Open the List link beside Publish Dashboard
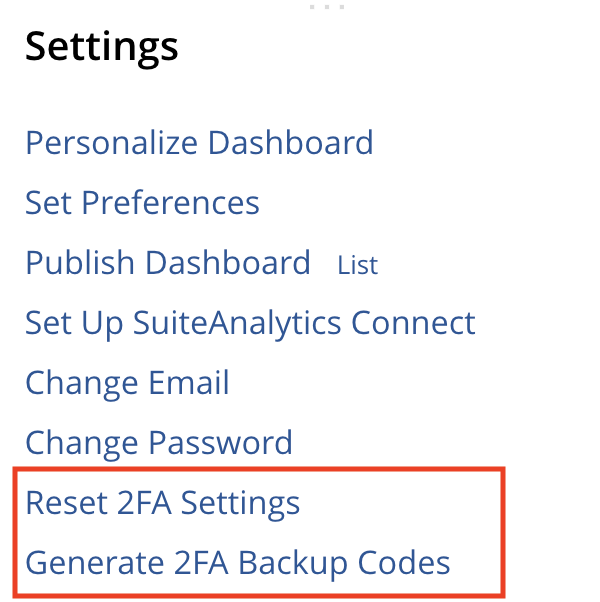This screenshot has width=600, height=602. pos(357,265)
